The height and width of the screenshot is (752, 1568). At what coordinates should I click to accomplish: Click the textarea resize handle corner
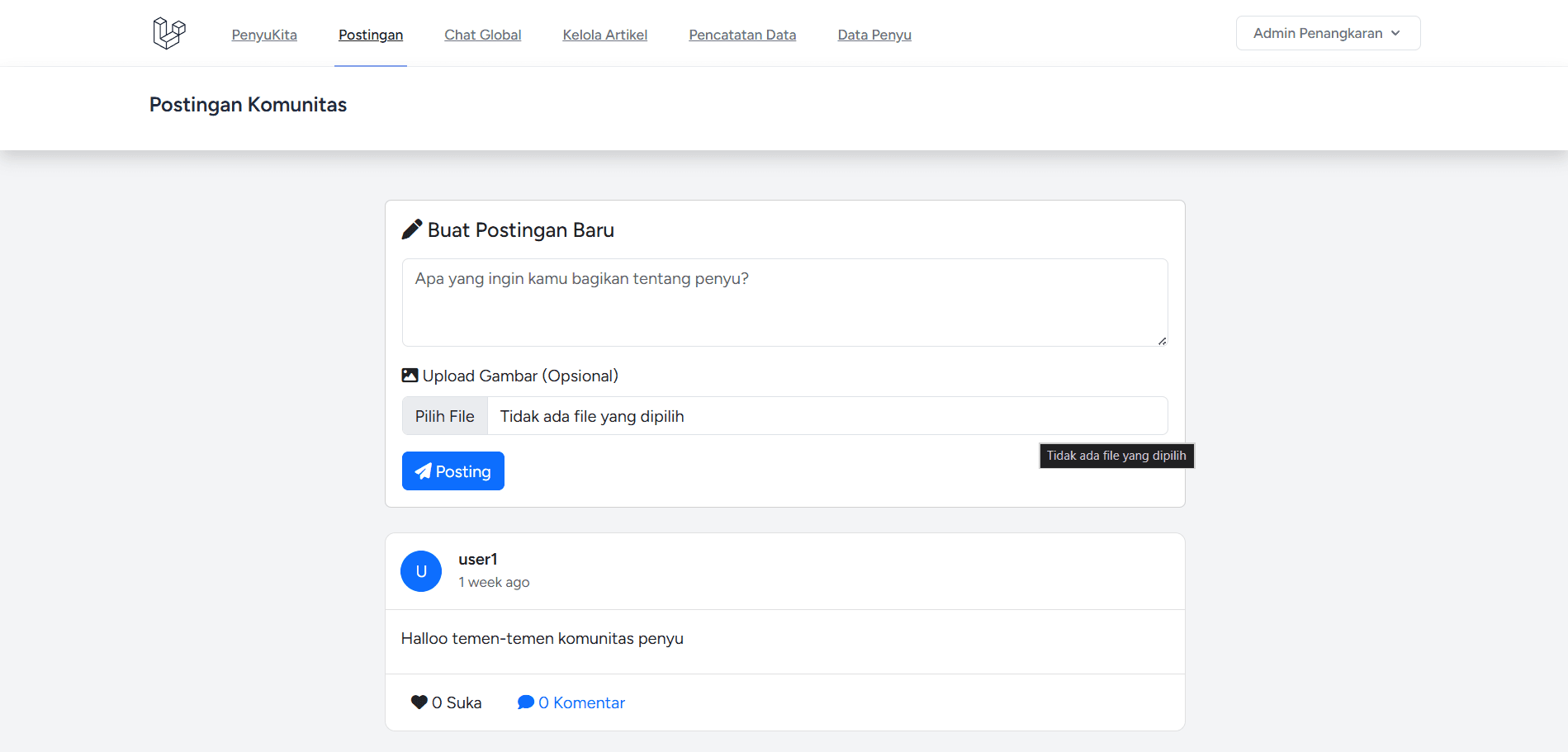(x=1162, y=341)
